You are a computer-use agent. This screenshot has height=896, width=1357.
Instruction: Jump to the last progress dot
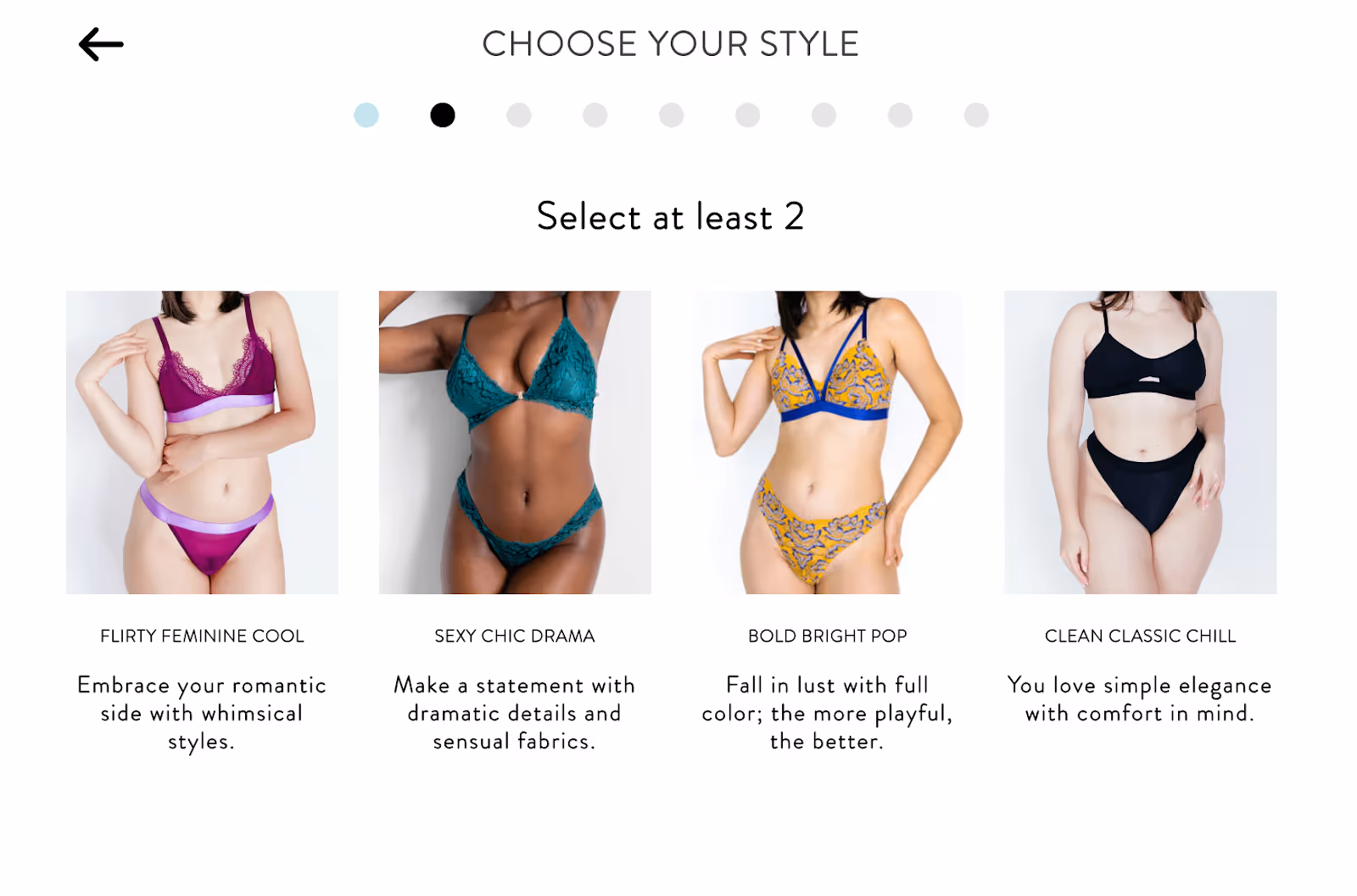tap(977, 115)
